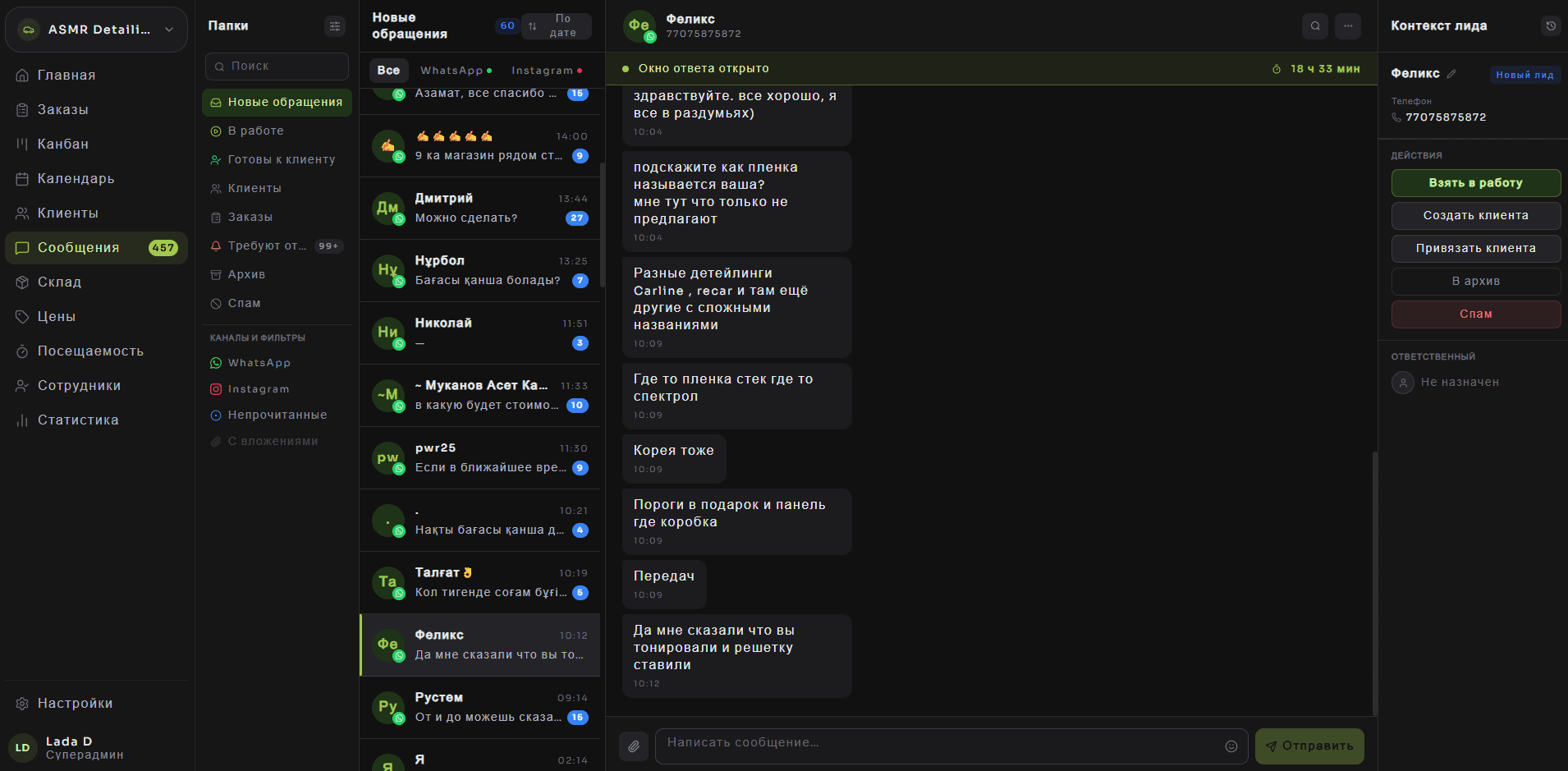1568x771 pixels.
Task: Switch to the Все tab
Action: click(388, 71)
